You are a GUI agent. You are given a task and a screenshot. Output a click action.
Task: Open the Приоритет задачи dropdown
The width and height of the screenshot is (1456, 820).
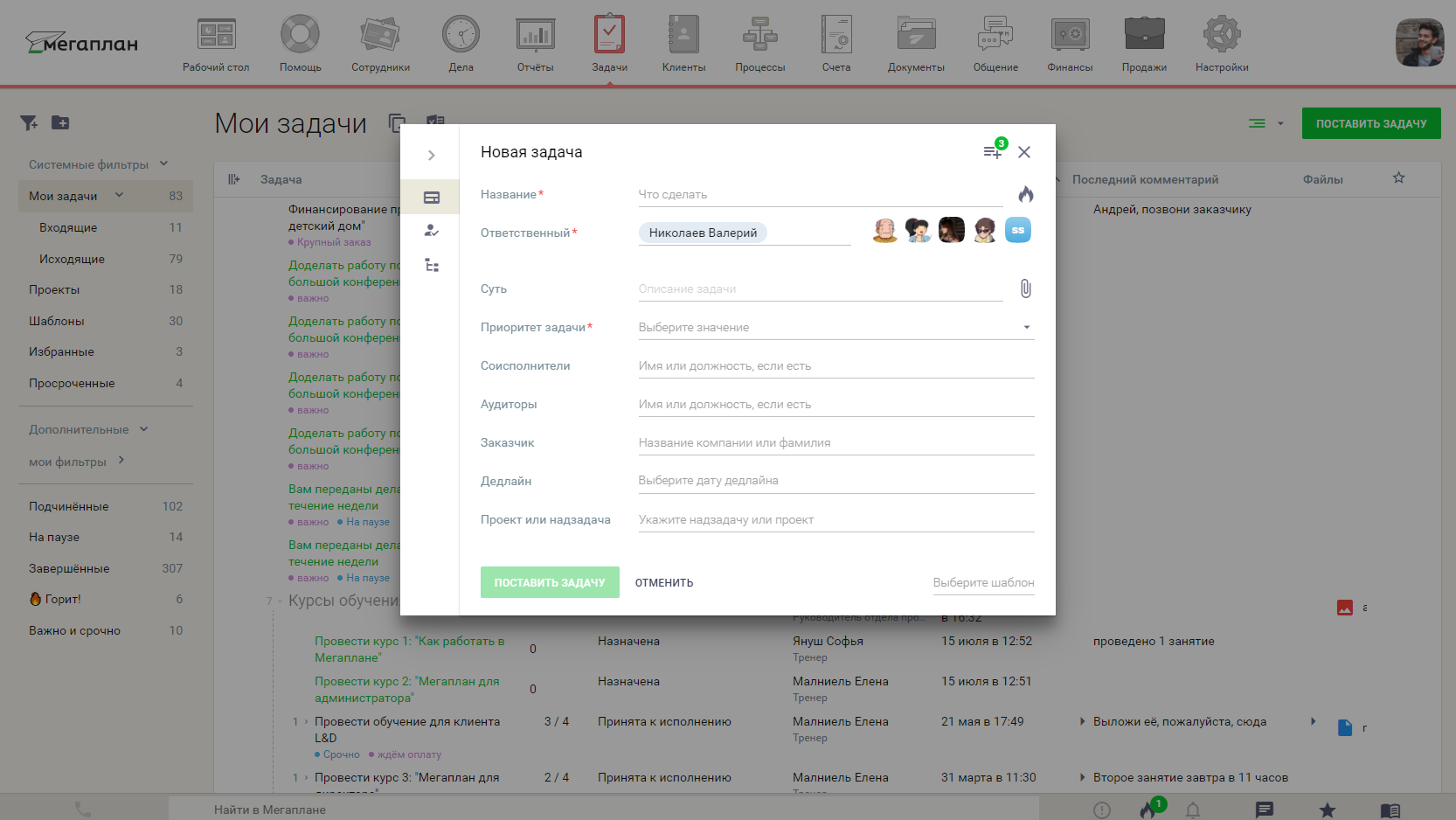click(836, 328)
